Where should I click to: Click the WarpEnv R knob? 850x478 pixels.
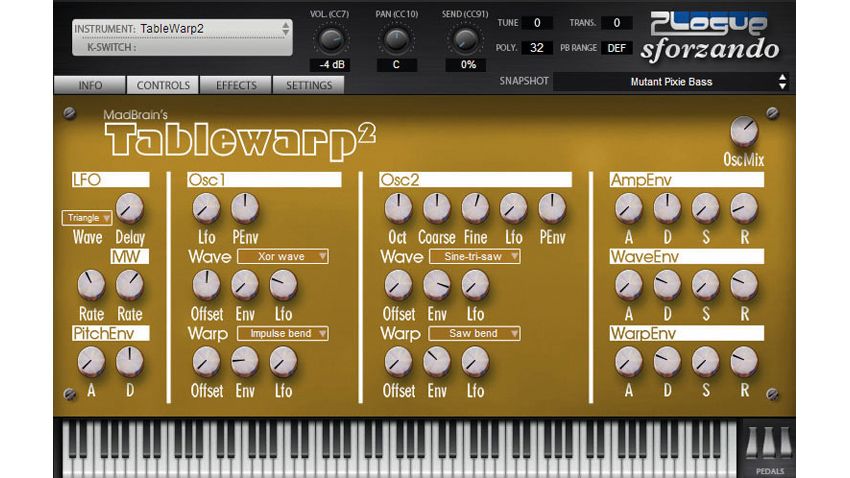pyautogui.click(x=744, y=362)
